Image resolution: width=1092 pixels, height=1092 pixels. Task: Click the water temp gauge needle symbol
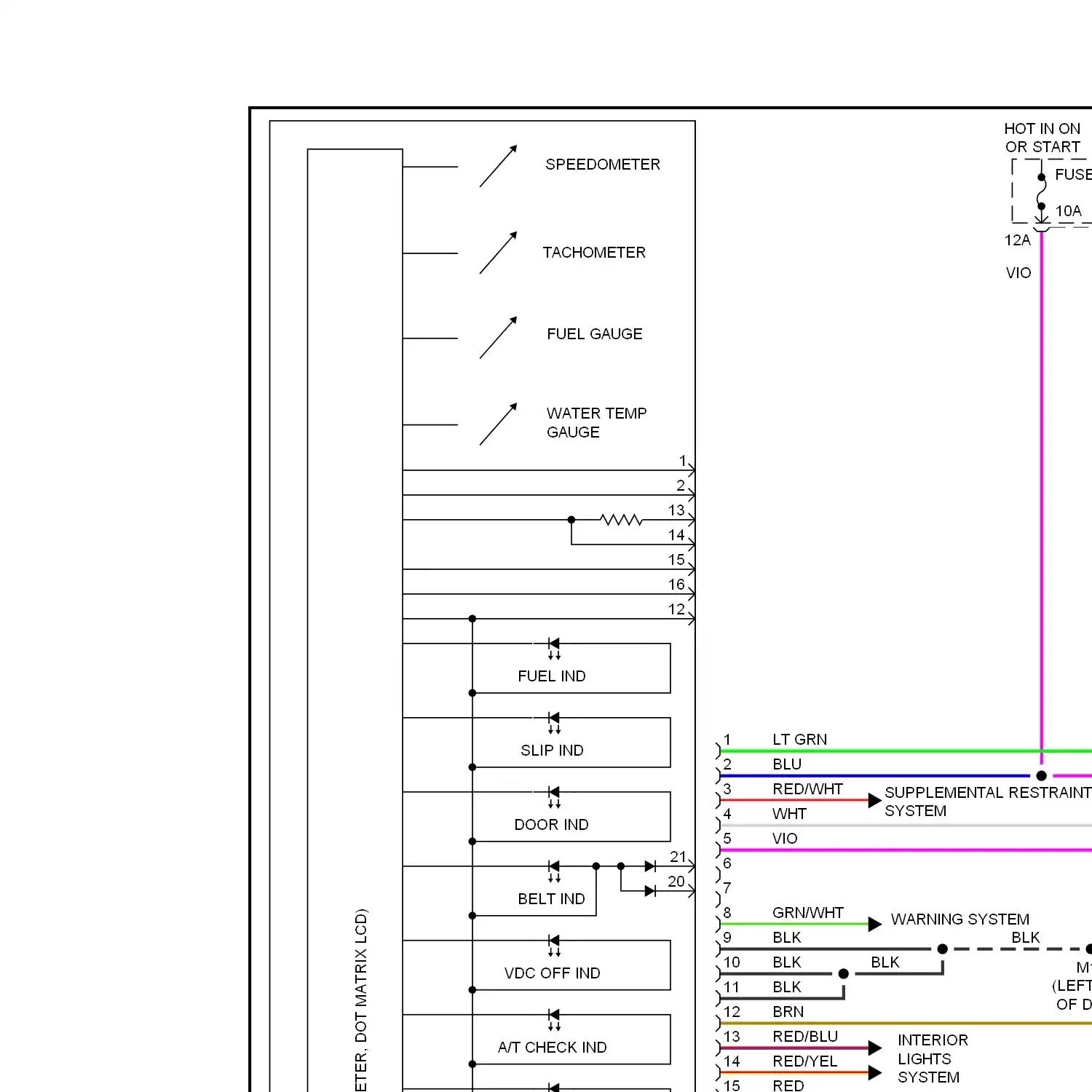click(498, 424)
